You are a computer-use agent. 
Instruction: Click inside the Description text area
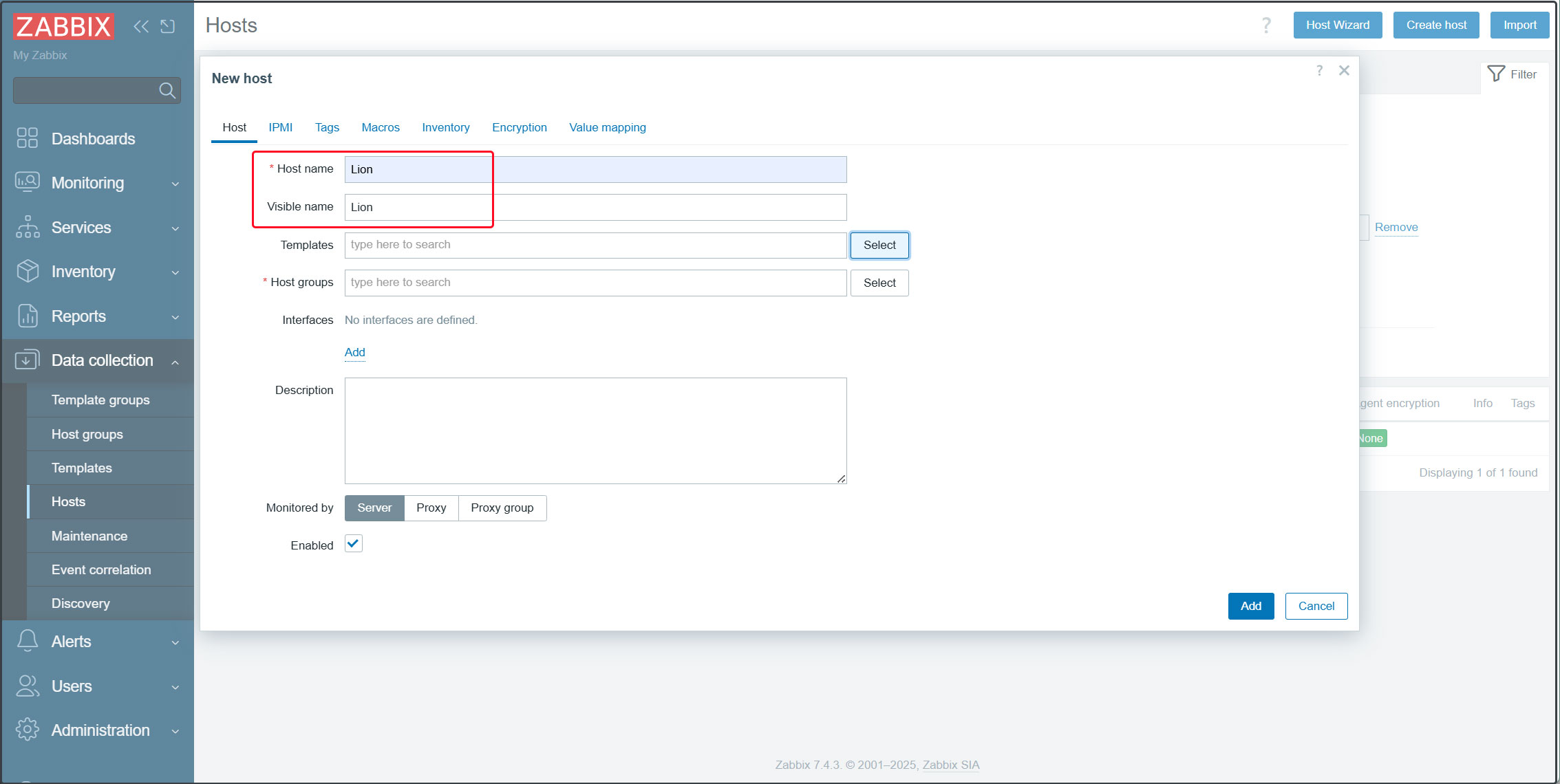pyautogui.click(x=595, y=430)
